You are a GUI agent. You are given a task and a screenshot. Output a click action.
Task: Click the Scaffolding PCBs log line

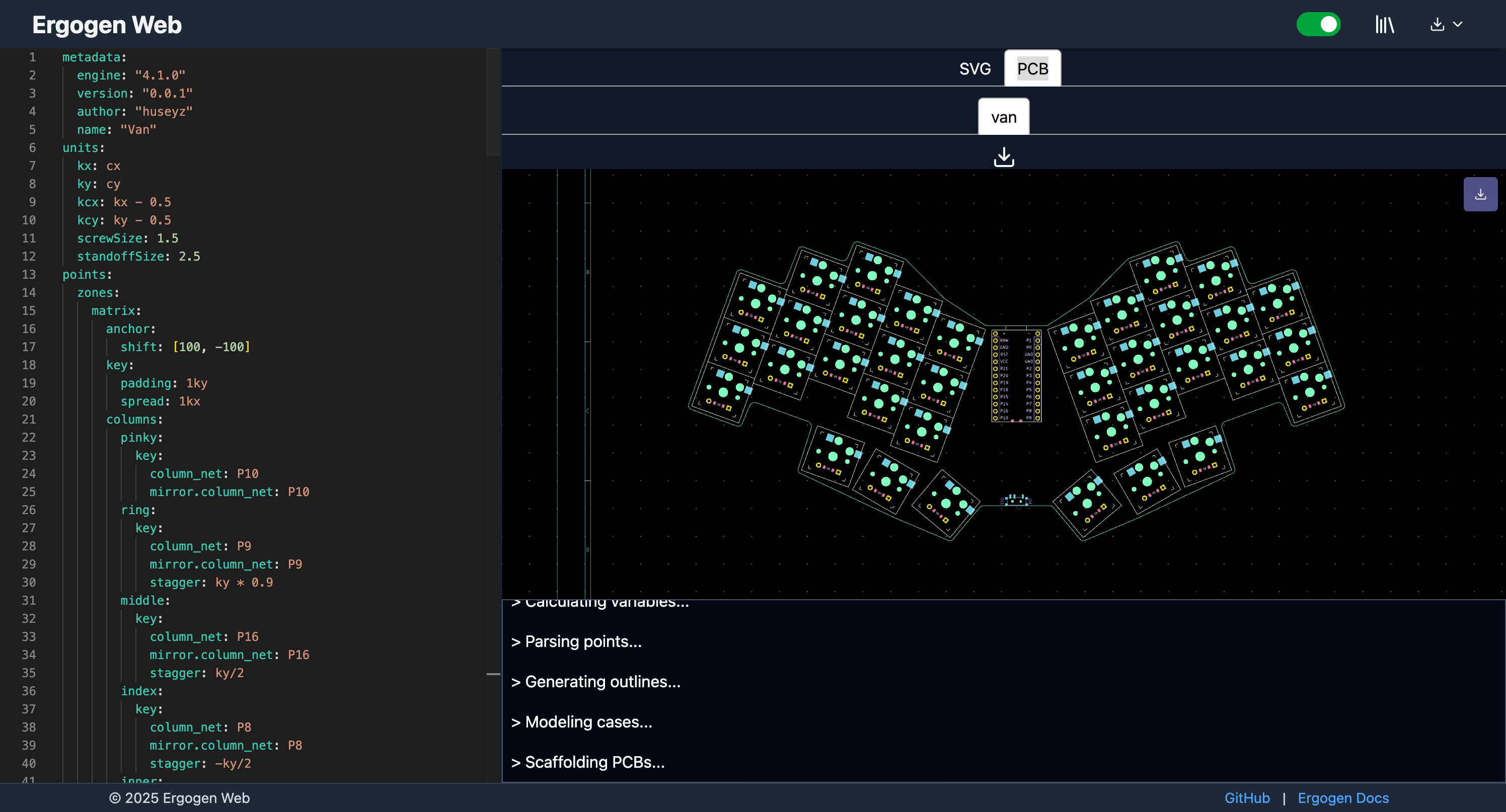pos(594,762)
